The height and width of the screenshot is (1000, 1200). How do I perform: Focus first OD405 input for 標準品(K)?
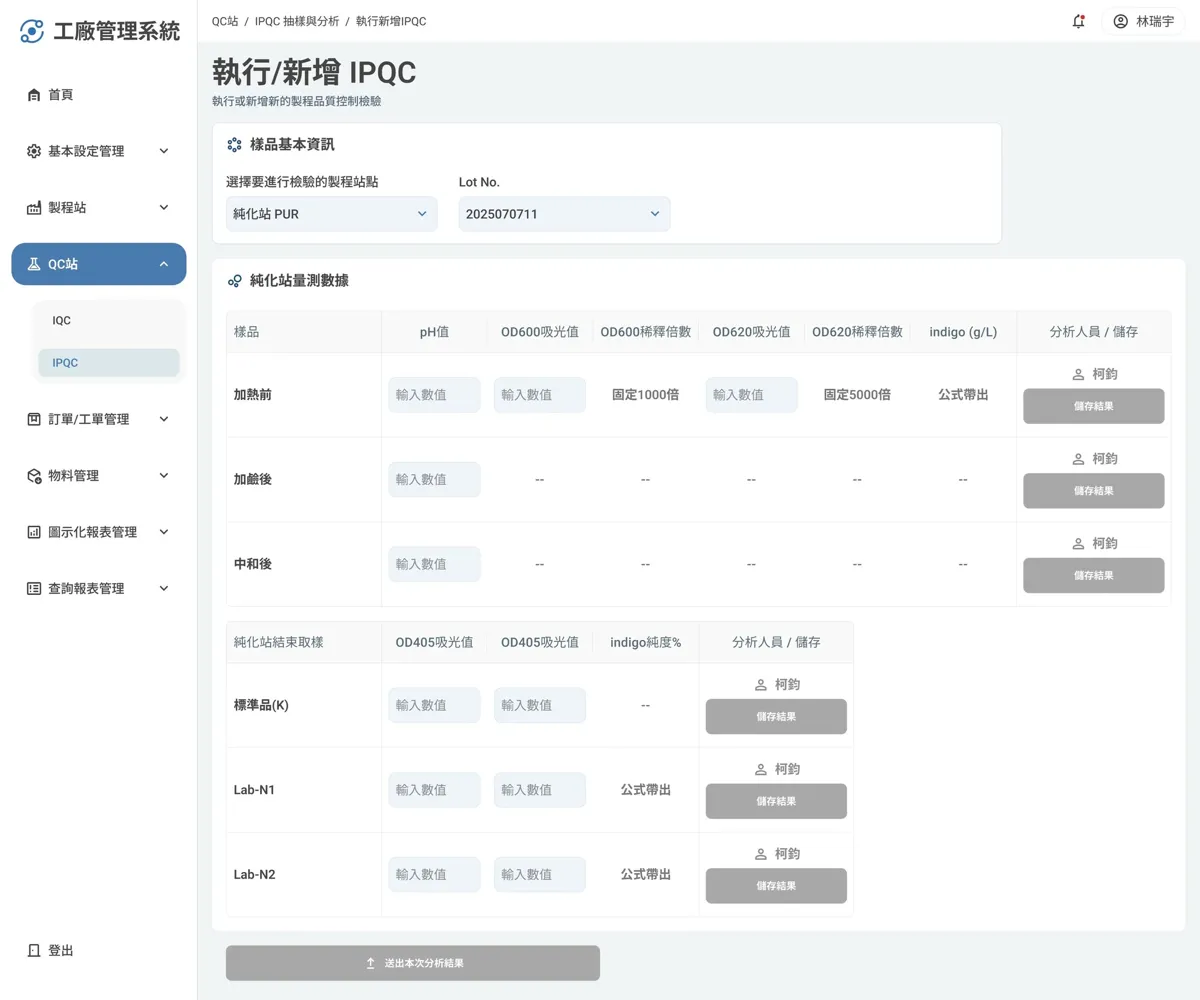[x=434, y=705]
